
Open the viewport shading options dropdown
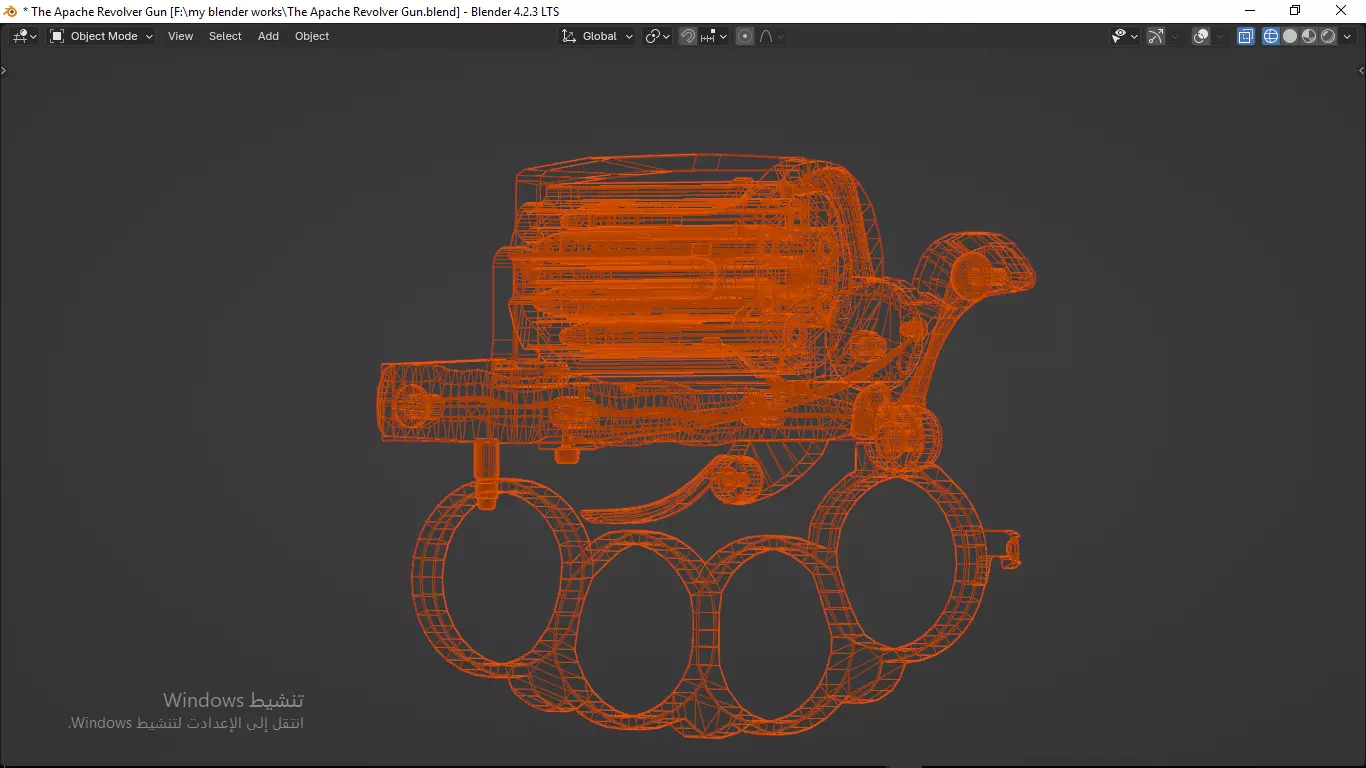coord(1346,36)
